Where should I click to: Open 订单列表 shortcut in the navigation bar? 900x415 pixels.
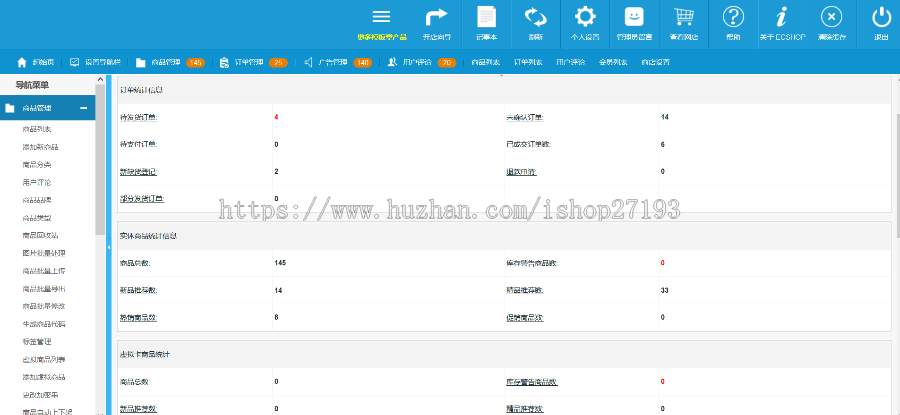click(528, 62)
